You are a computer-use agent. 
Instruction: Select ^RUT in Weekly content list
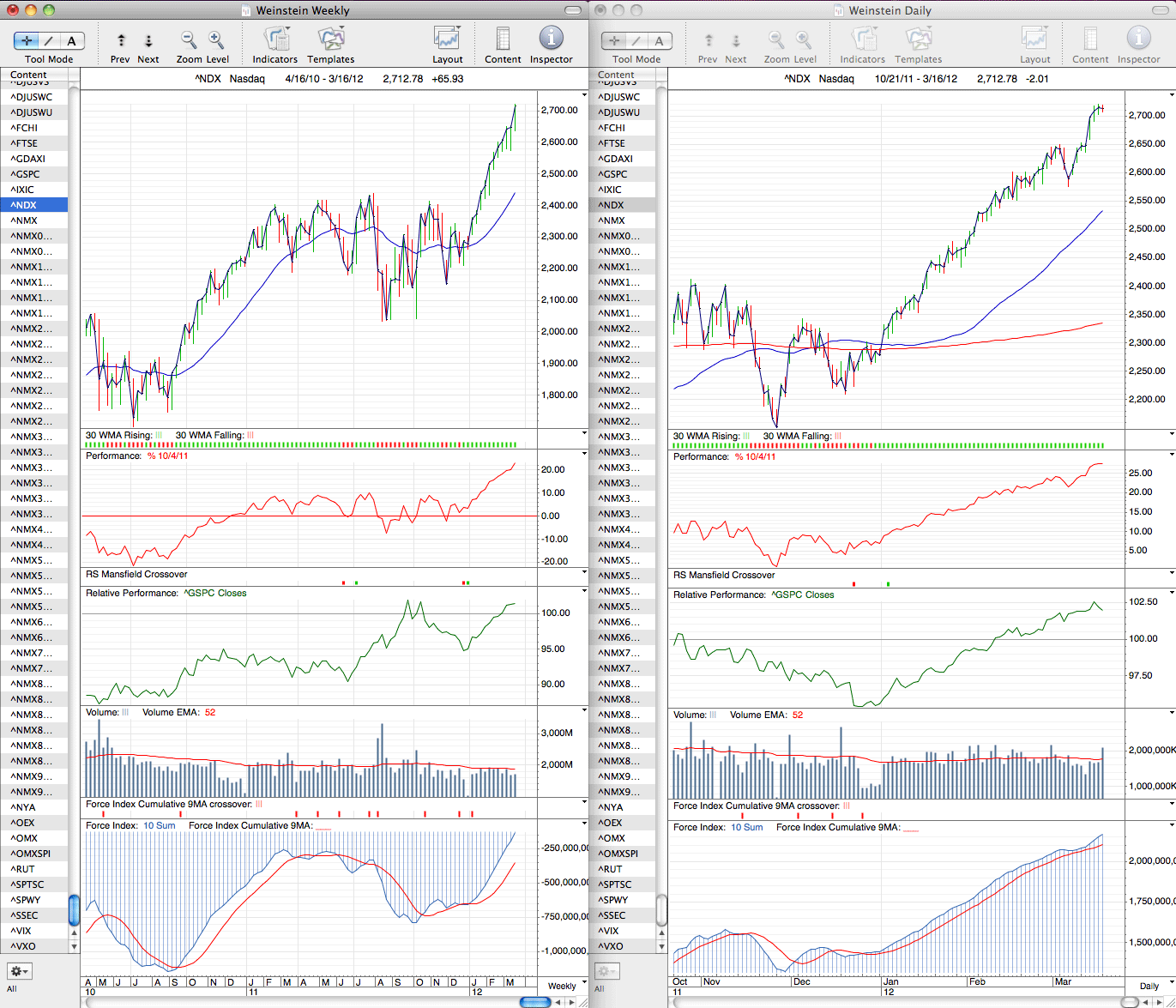coord(34,869)
